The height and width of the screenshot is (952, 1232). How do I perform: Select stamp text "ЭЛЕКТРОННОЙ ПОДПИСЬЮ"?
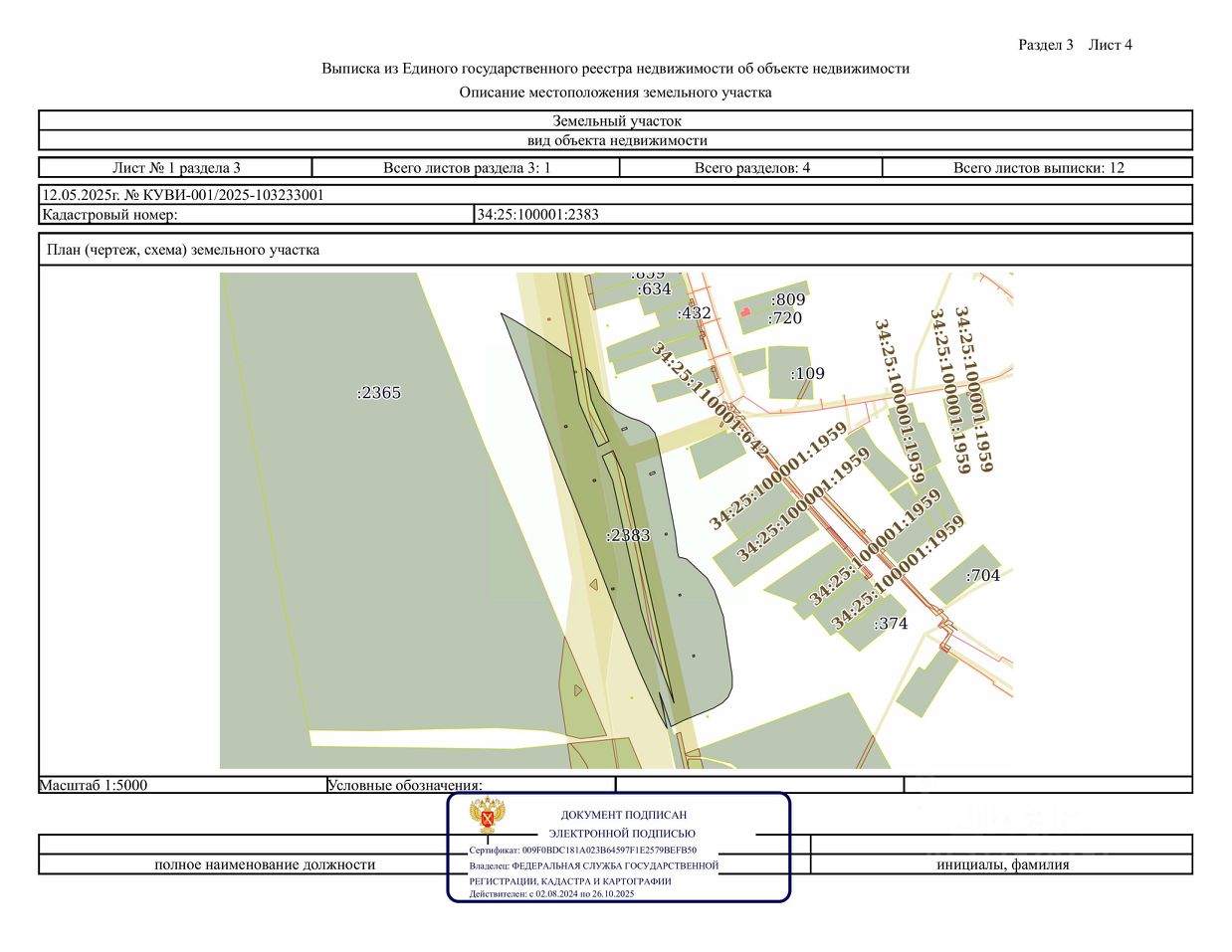point(622,834)
